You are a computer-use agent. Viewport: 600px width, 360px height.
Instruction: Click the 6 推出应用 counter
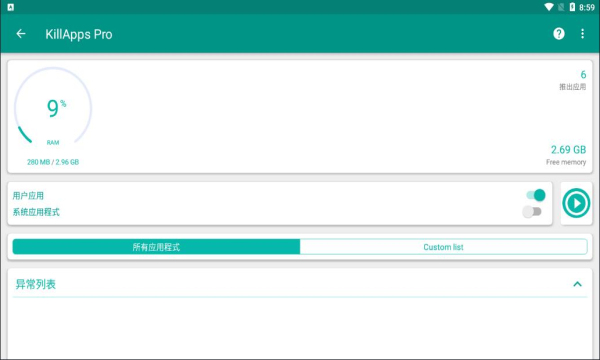point(572,80)
